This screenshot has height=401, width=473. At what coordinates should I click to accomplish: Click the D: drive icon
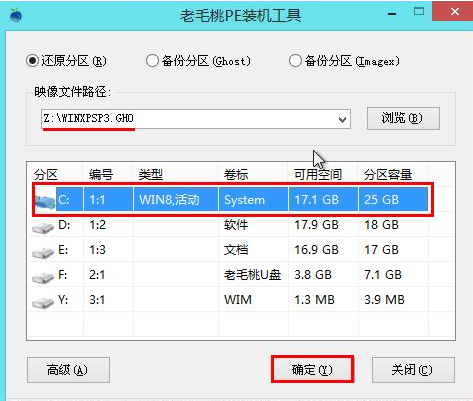43,228
